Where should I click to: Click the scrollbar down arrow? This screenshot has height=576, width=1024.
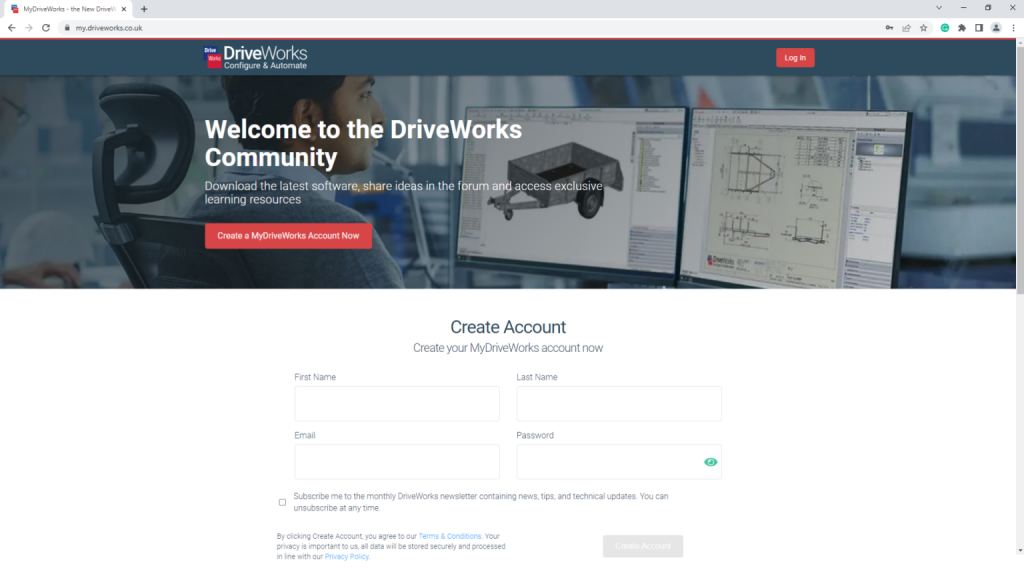1020,551
